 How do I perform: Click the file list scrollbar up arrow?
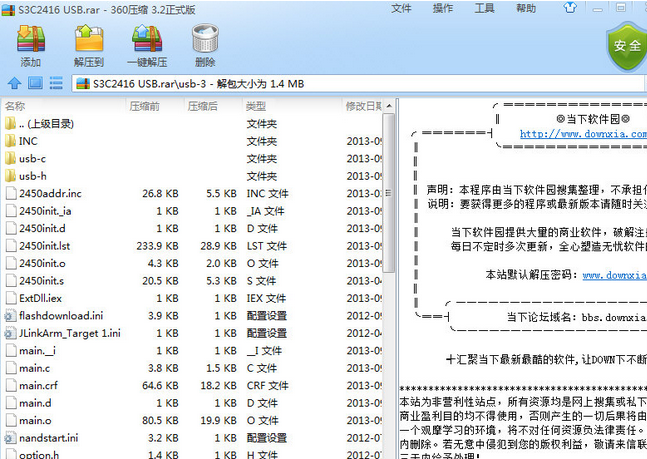click(389, 106)
